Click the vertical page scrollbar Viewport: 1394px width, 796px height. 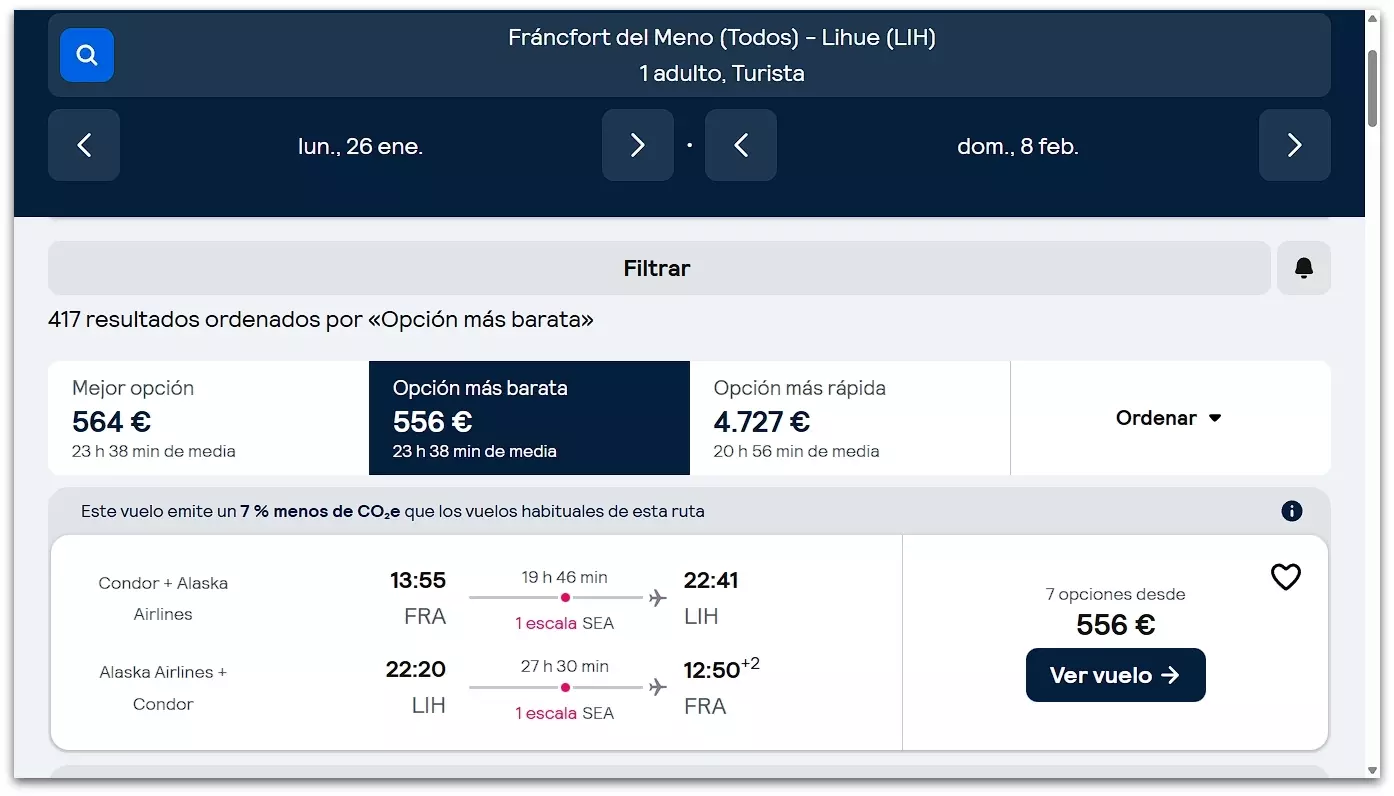(1372, 90)
